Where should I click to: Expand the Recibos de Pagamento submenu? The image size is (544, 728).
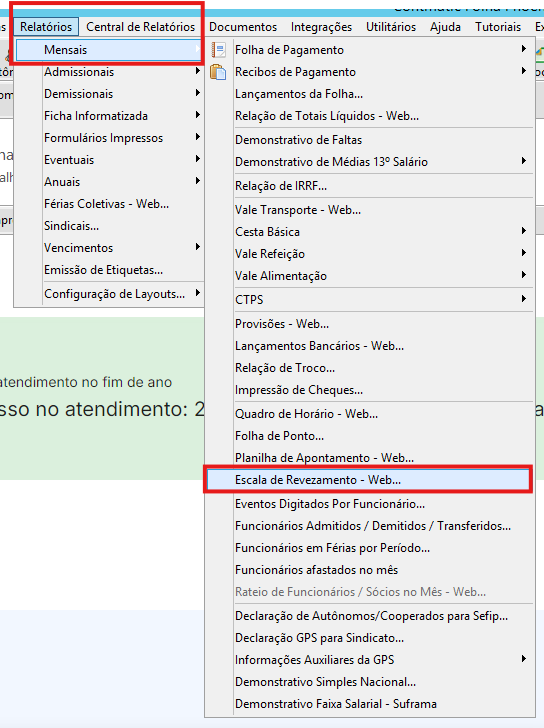[x=370, y=72]
